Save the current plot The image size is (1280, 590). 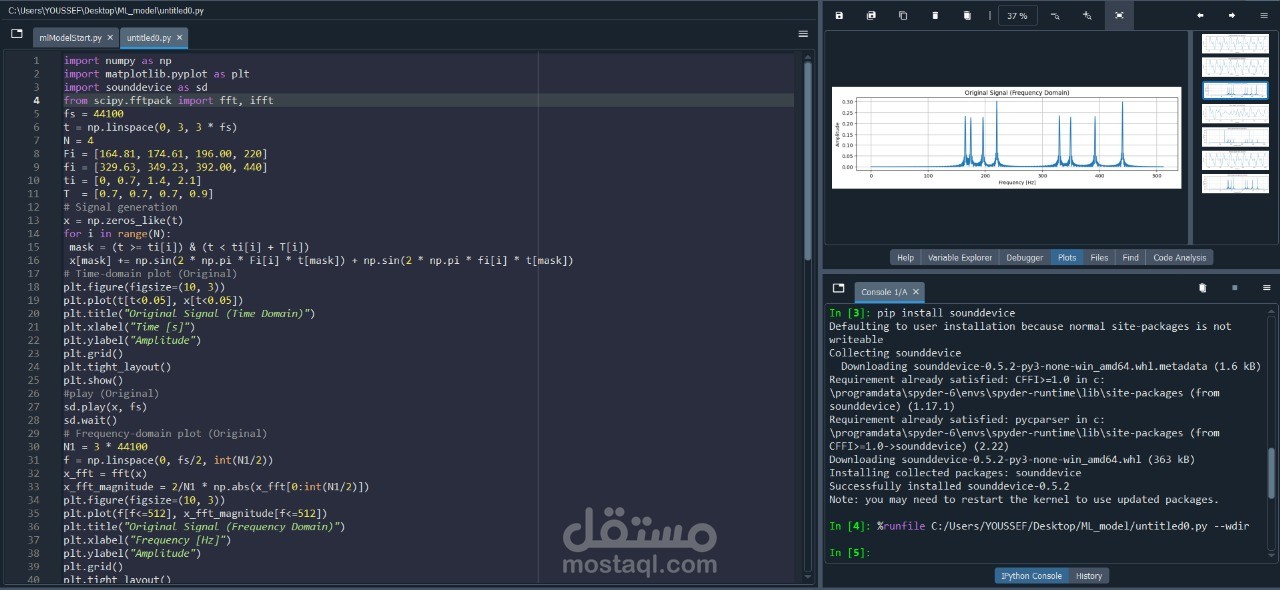click(839, 16)
